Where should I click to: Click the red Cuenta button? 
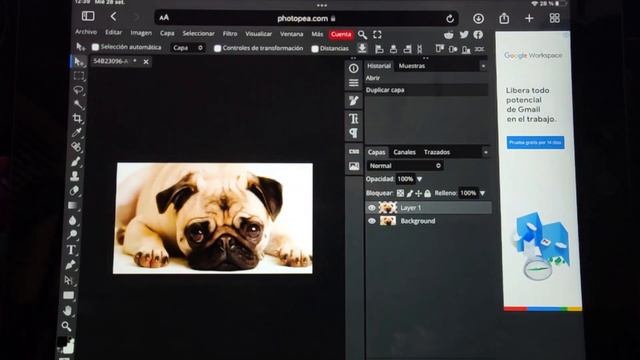pyautogui.click(x=341, y=34)
